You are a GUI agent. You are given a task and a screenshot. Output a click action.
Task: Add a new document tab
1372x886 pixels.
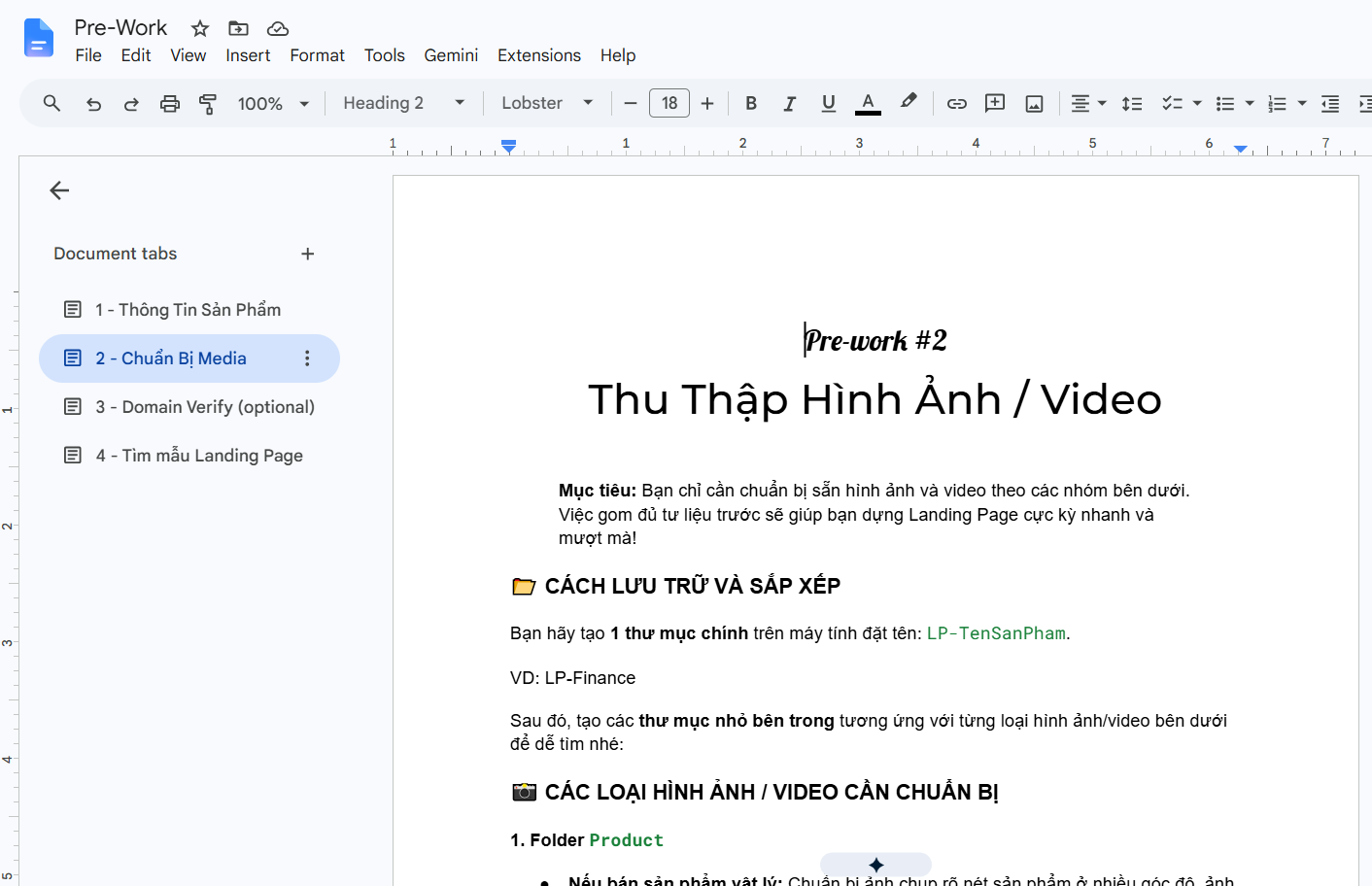[308, 254]
